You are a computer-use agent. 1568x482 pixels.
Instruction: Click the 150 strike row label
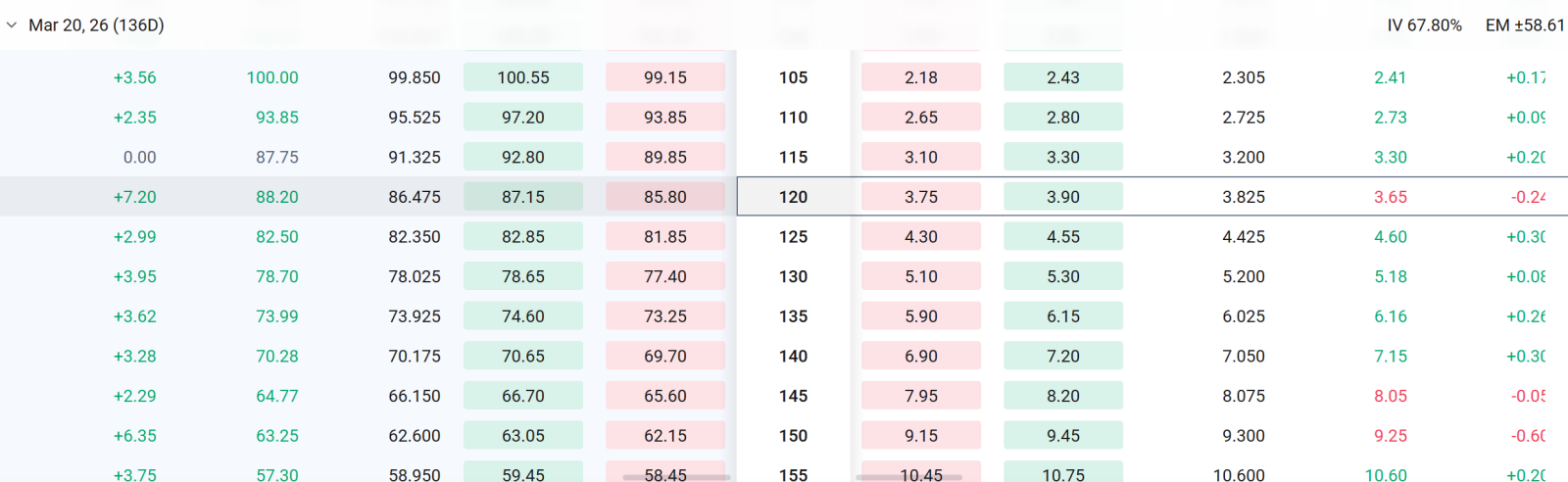tap(794, 436)
